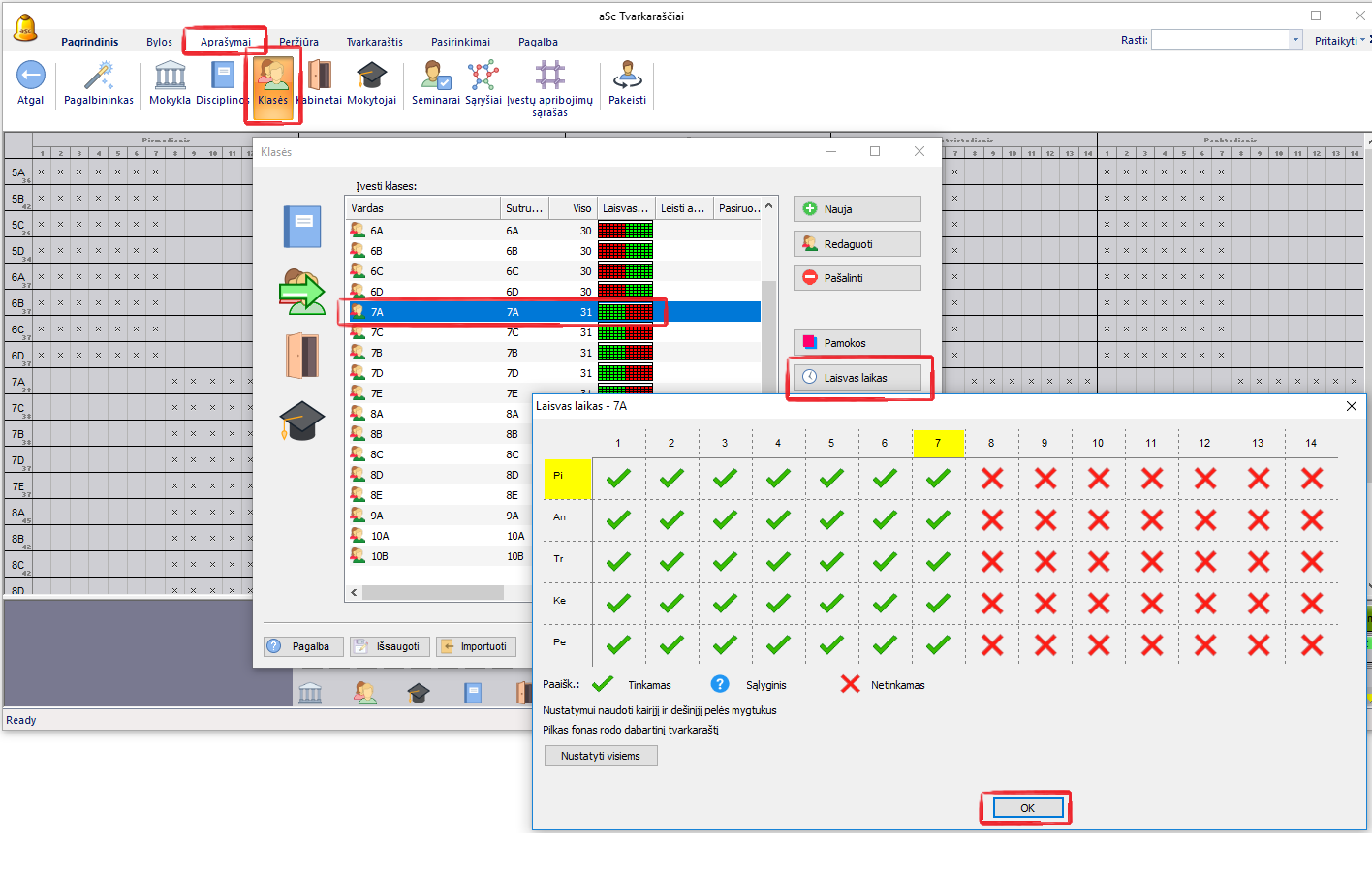Click the free-time color bar of class 6A

(625, 231)
